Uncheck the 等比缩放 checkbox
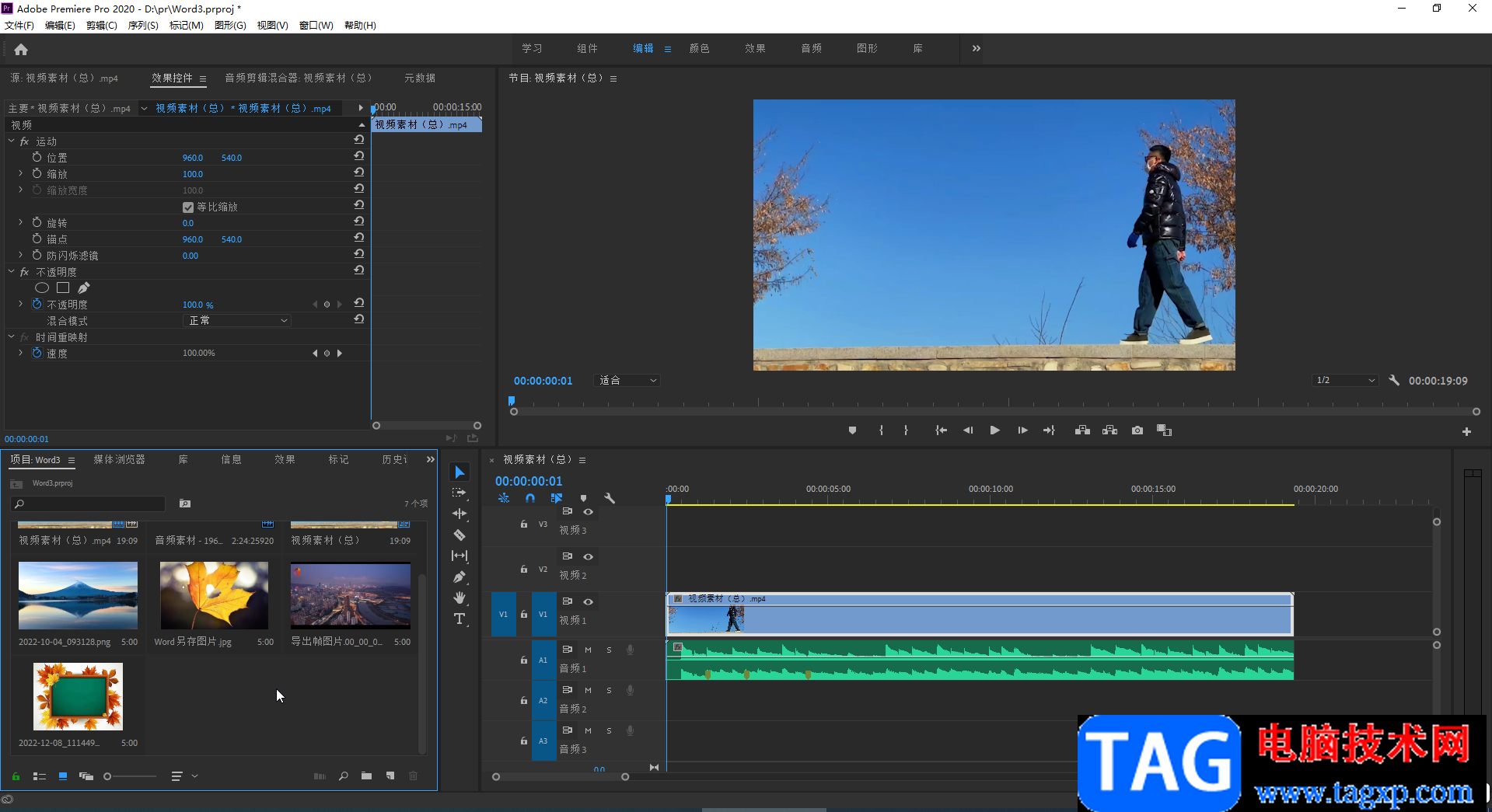The height and width of the screenshot is (812, 1492). (188, 207)
